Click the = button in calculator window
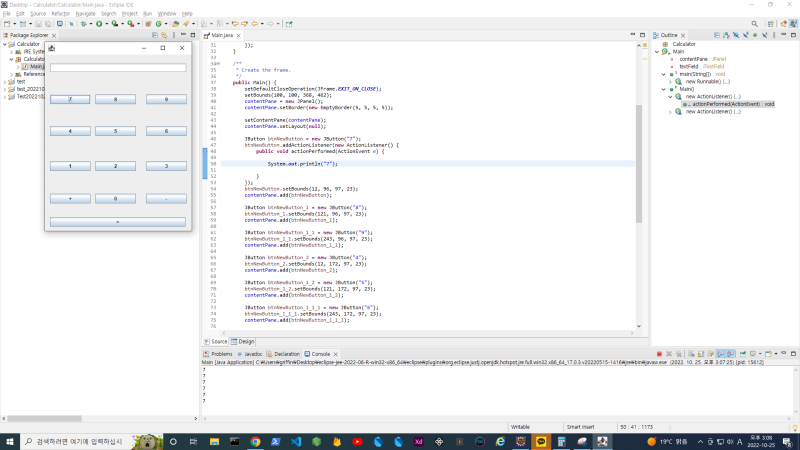 tap(118, 222)
